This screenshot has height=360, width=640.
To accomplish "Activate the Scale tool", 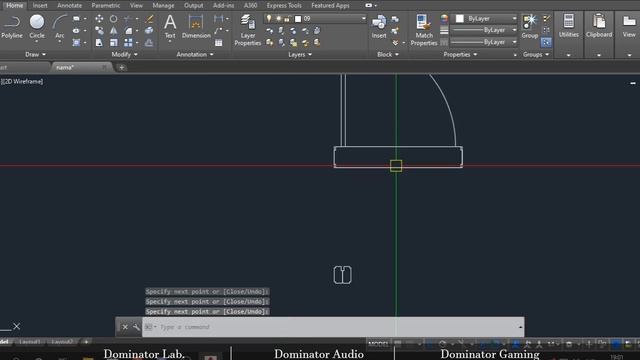I will 113,42.
